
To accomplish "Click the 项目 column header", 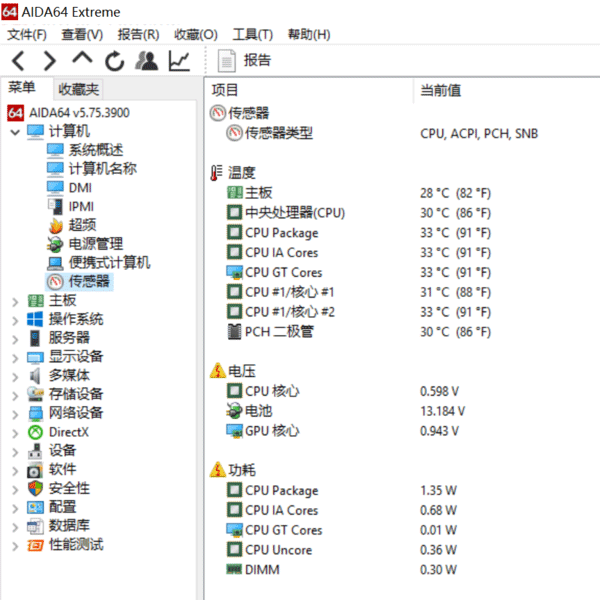I will click(x=225, y=90).
